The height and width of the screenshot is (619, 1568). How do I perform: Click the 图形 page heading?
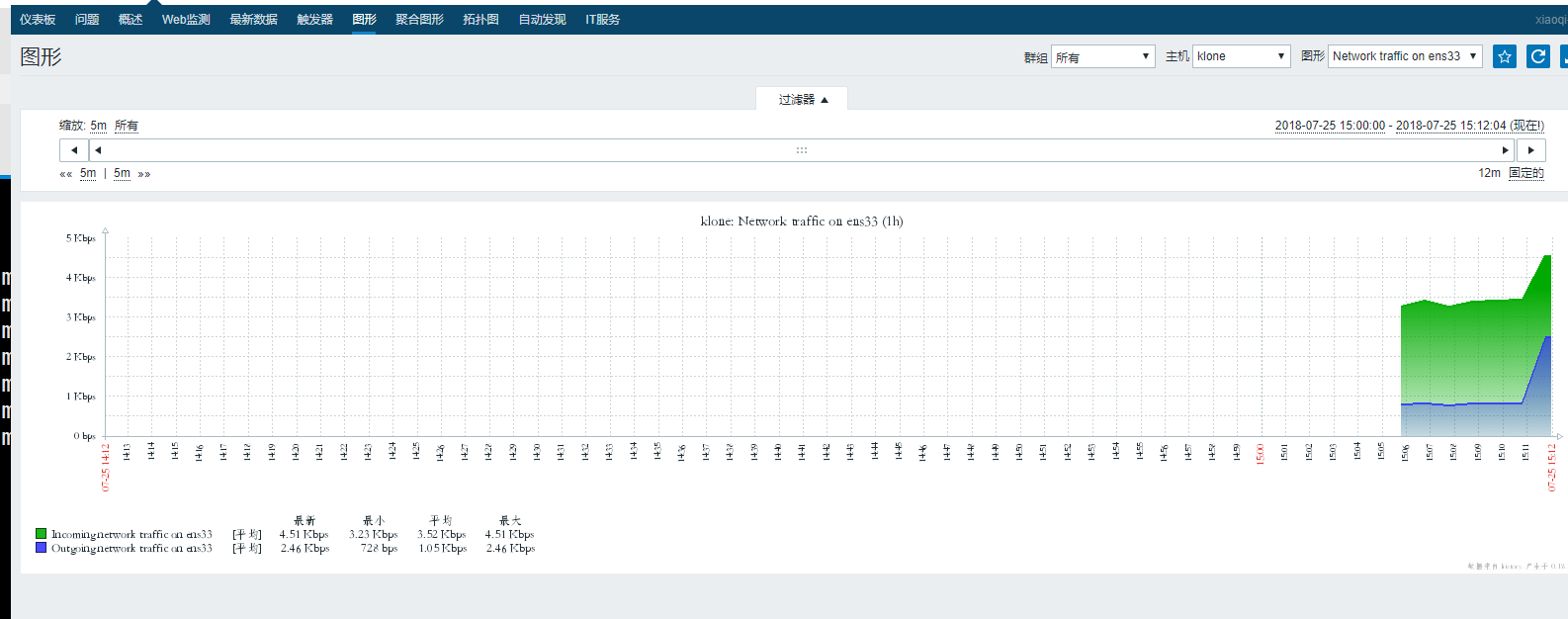point(41,57)
